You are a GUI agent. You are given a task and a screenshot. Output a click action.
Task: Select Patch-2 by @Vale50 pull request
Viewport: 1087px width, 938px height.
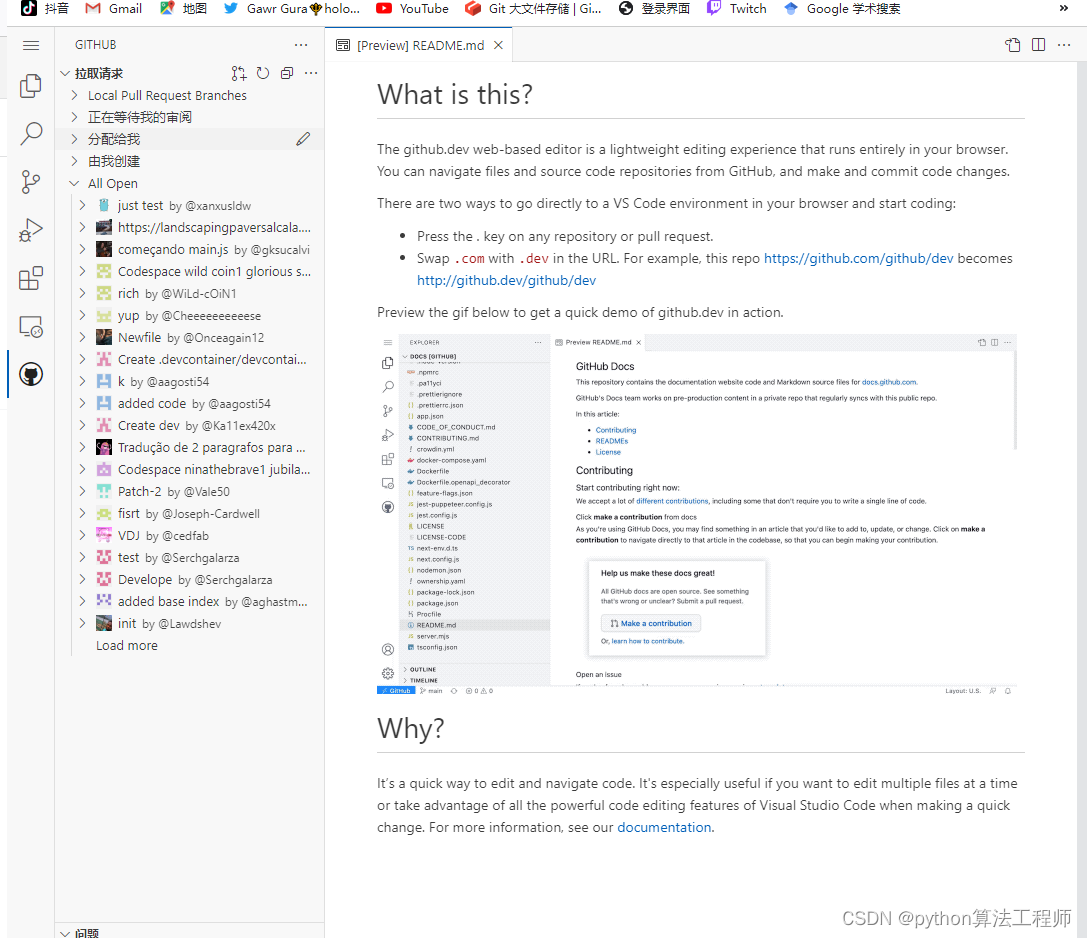click(x=189, y=492)
